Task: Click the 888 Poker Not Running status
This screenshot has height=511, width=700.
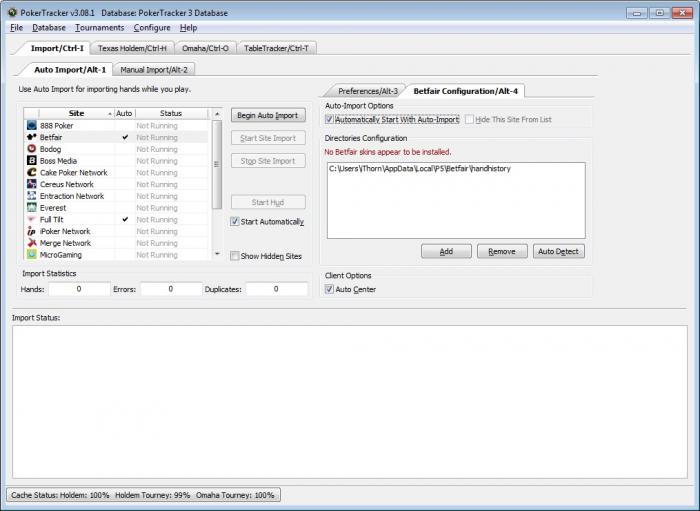Action: click(157, 125)
